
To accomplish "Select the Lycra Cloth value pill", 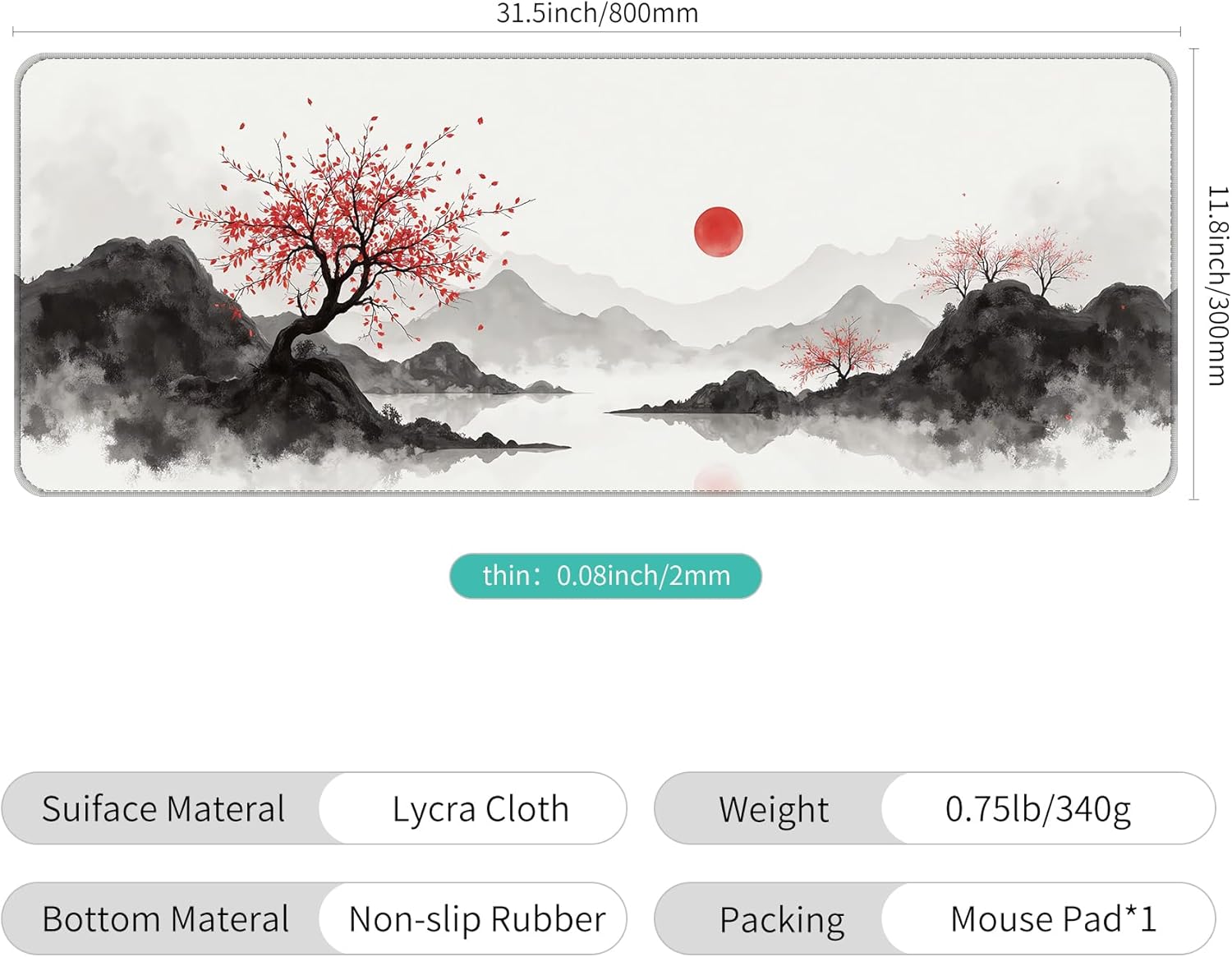I will click(x=473, y=808).
